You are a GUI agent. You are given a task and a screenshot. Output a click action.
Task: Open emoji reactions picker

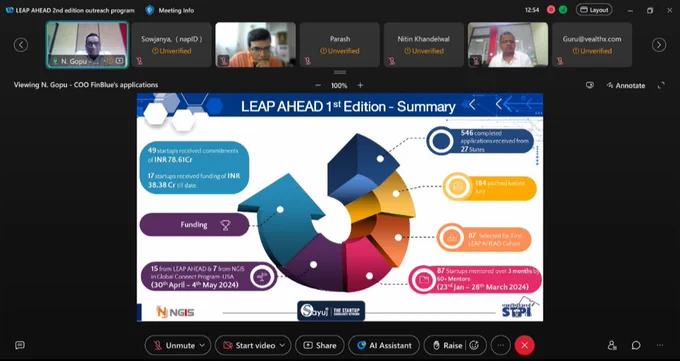point(474,345)
